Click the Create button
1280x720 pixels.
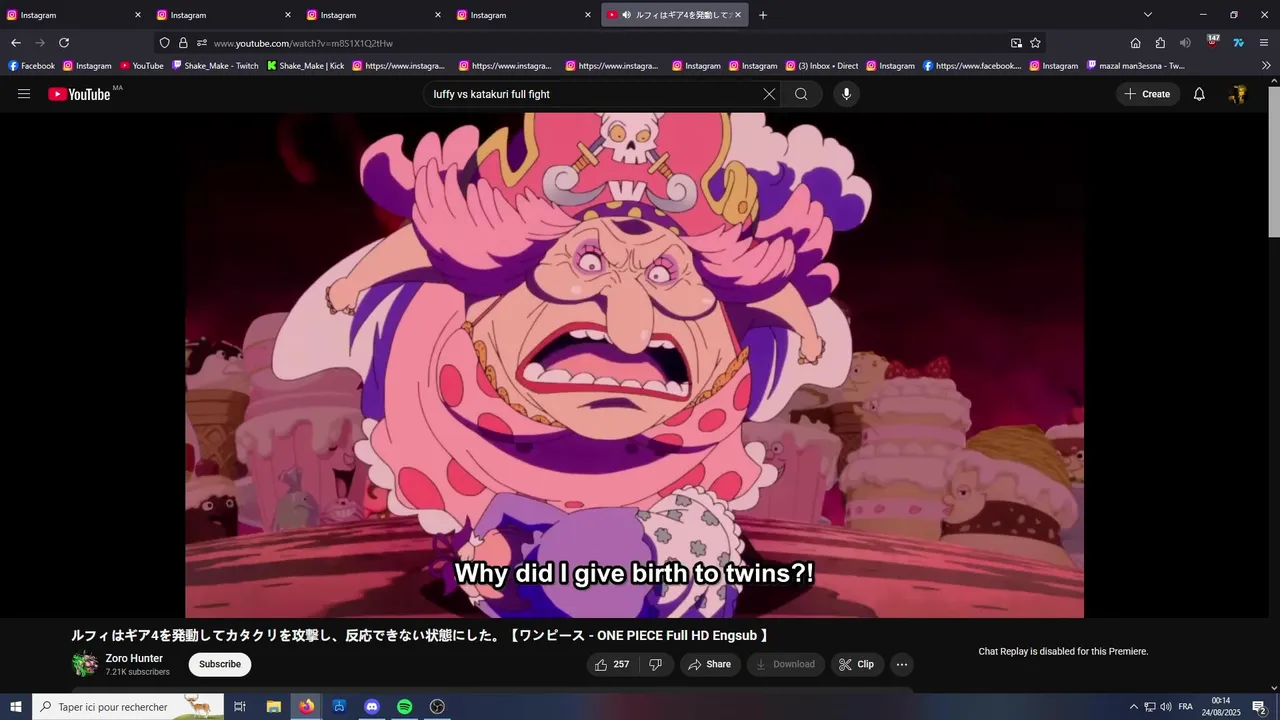click(x=1147, y=94)
